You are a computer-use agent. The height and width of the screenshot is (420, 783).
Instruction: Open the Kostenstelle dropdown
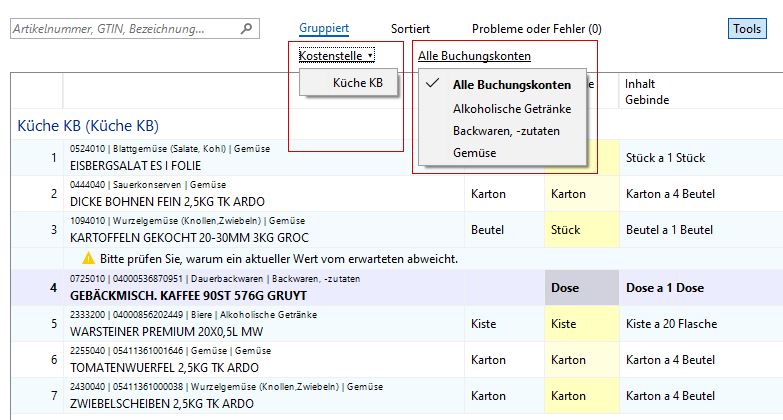click(x=336, y=56)
